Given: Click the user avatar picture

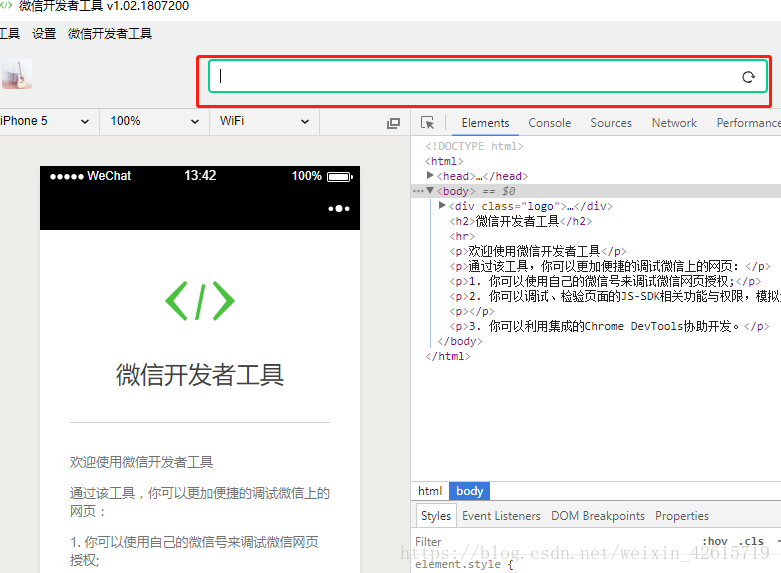Looking at the screenshot, I should [17, 74].
